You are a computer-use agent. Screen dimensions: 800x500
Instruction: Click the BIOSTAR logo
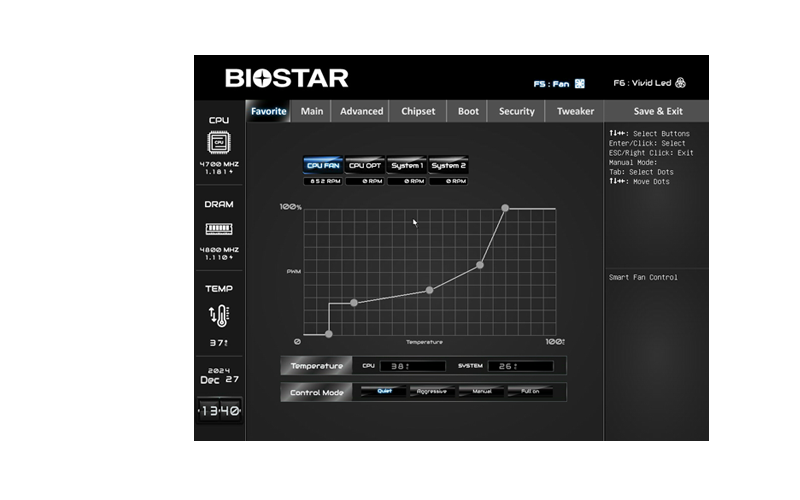point(286,78)
